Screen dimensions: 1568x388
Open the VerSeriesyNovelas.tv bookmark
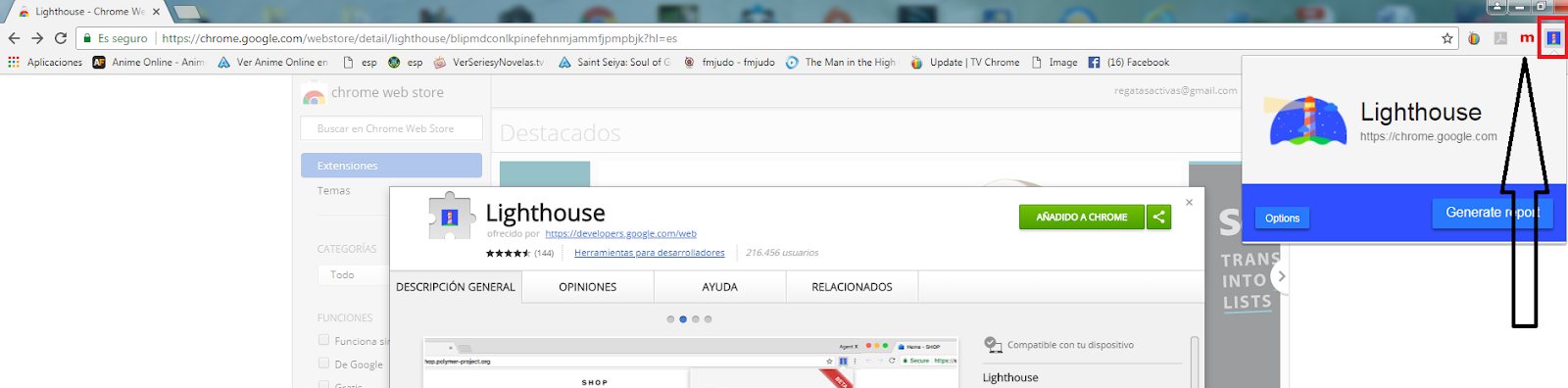click(489, 62)
